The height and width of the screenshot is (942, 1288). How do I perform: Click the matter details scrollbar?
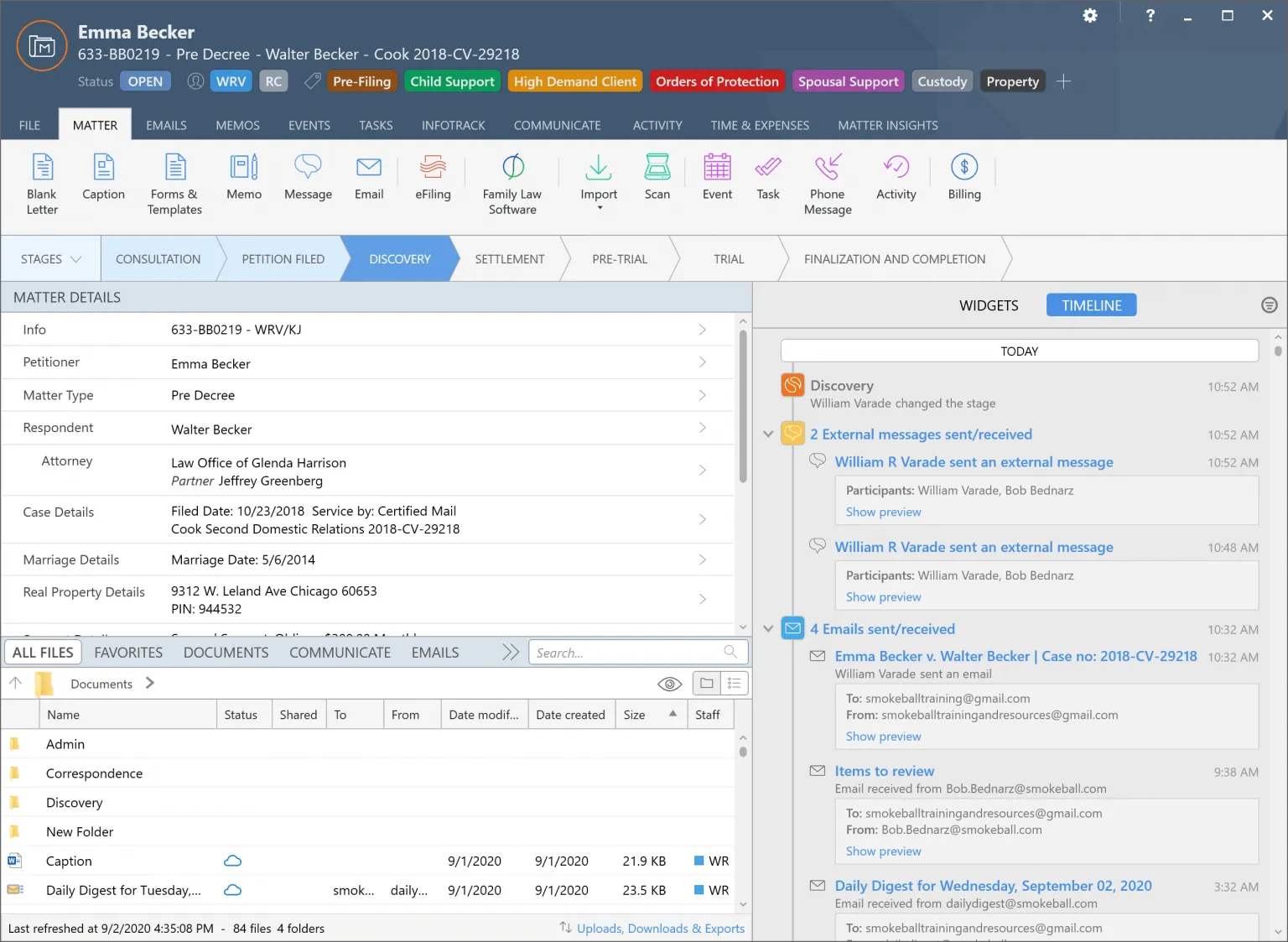(743, 406)
